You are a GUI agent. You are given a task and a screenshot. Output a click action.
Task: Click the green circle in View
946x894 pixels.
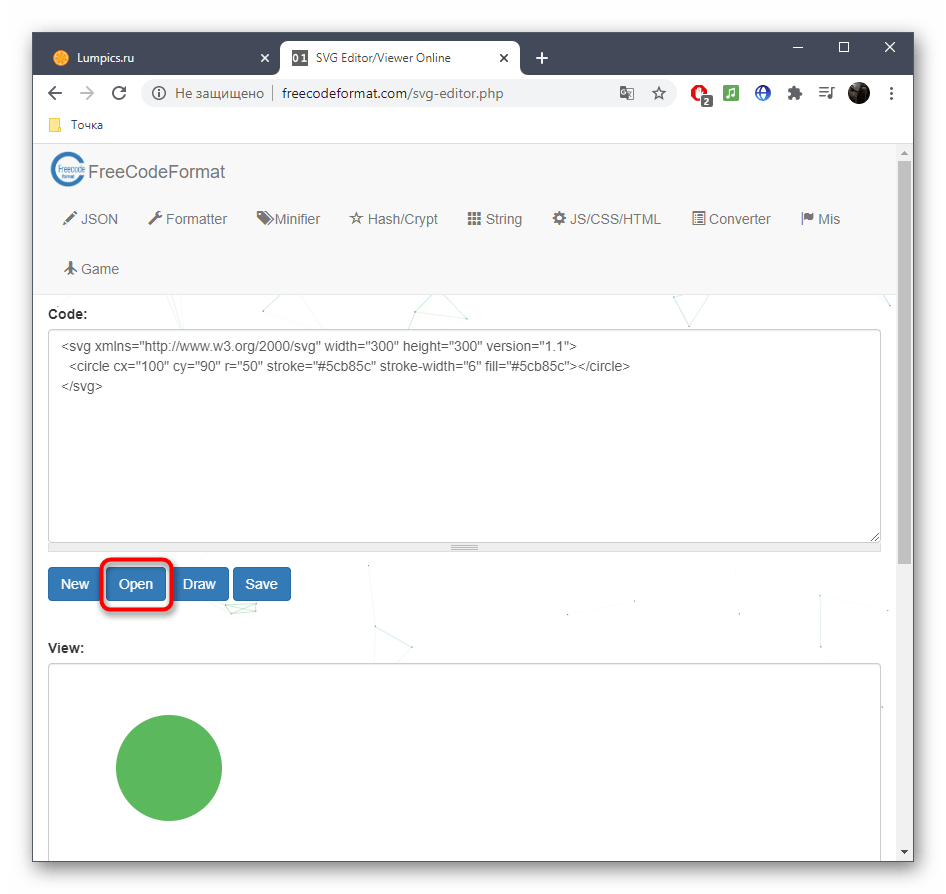(x=169, y=767)
